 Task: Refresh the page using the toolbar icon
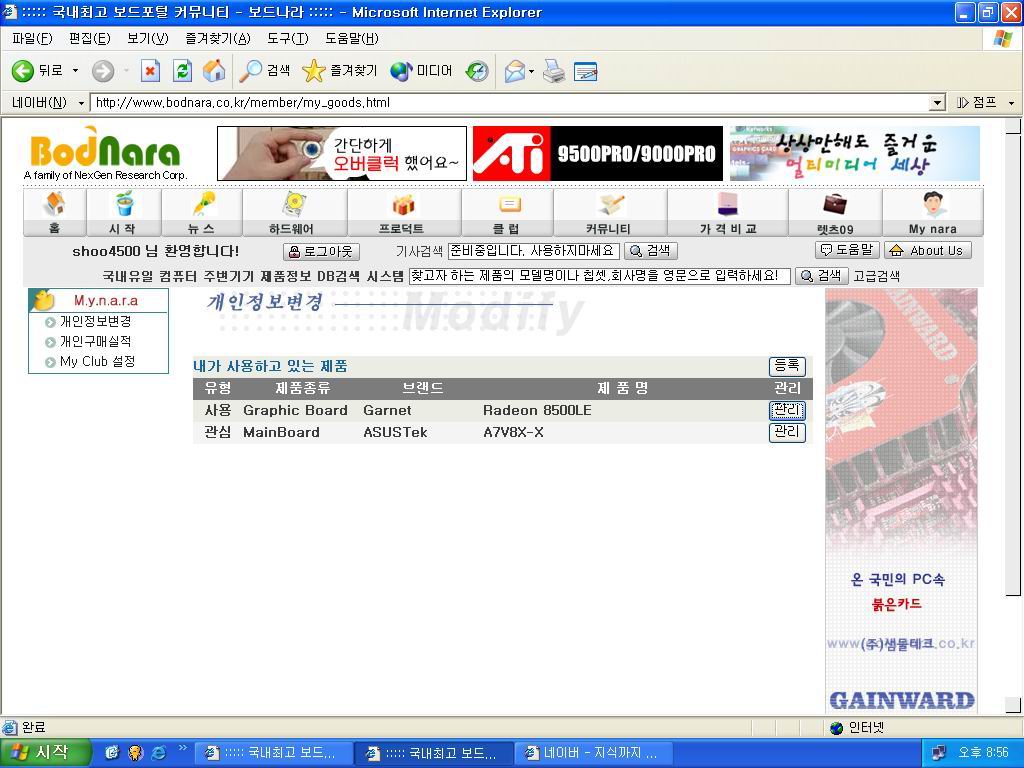[182, 71]
